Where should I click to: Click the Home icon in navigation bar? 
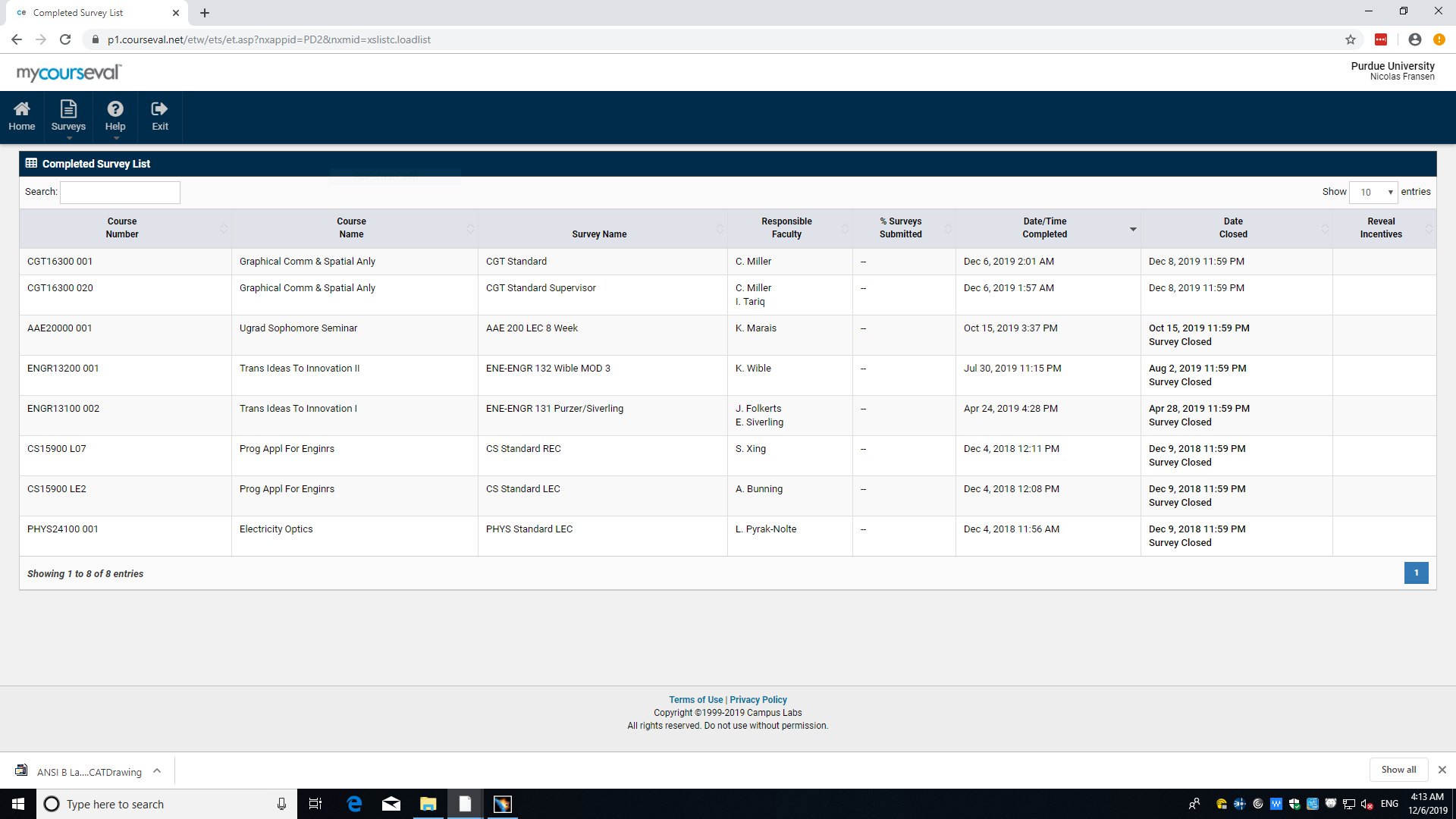22,116
